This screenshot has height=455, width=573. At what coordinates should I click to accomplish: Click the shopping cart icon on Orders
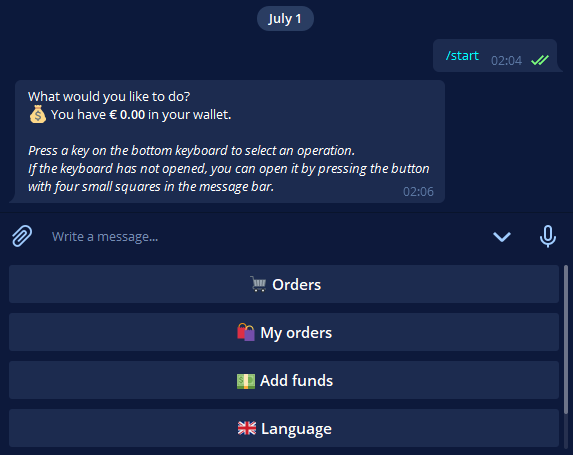pos(258,284)
